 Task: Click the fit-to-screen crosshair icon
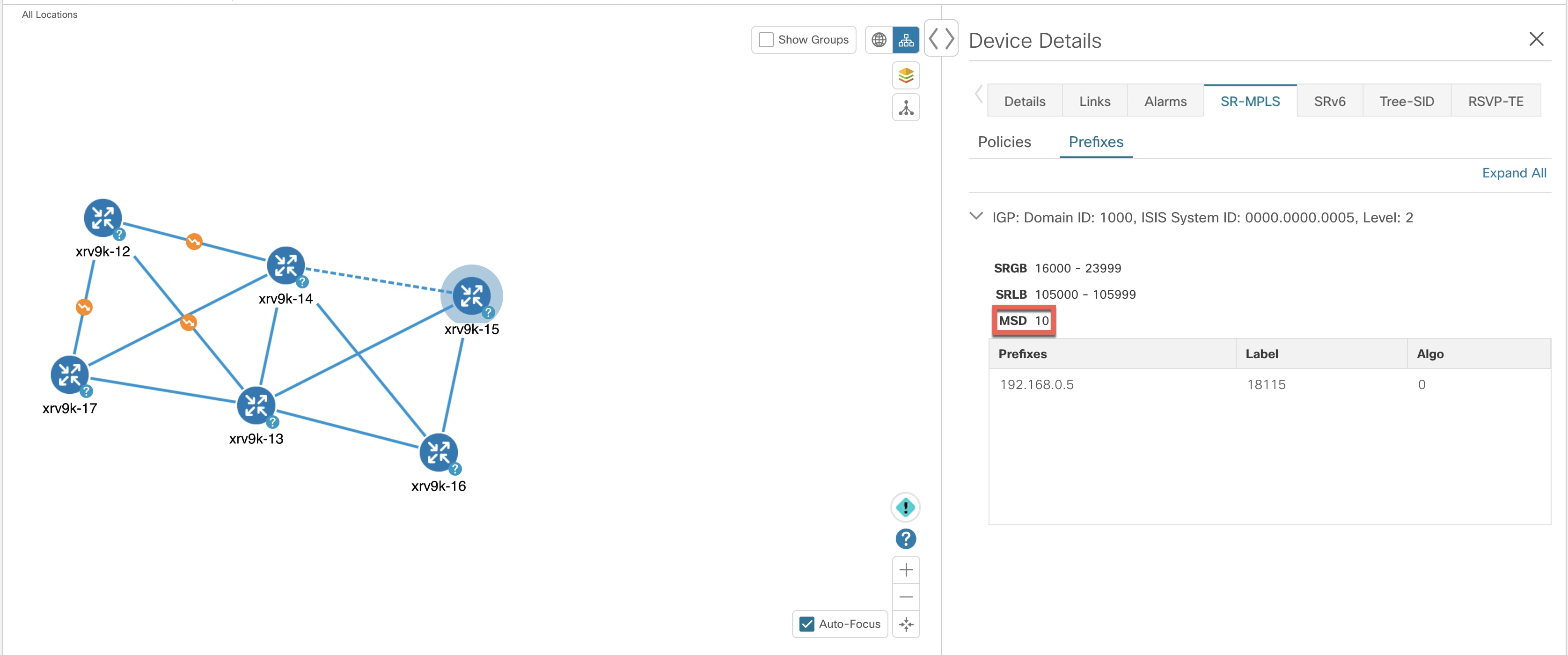906,624
